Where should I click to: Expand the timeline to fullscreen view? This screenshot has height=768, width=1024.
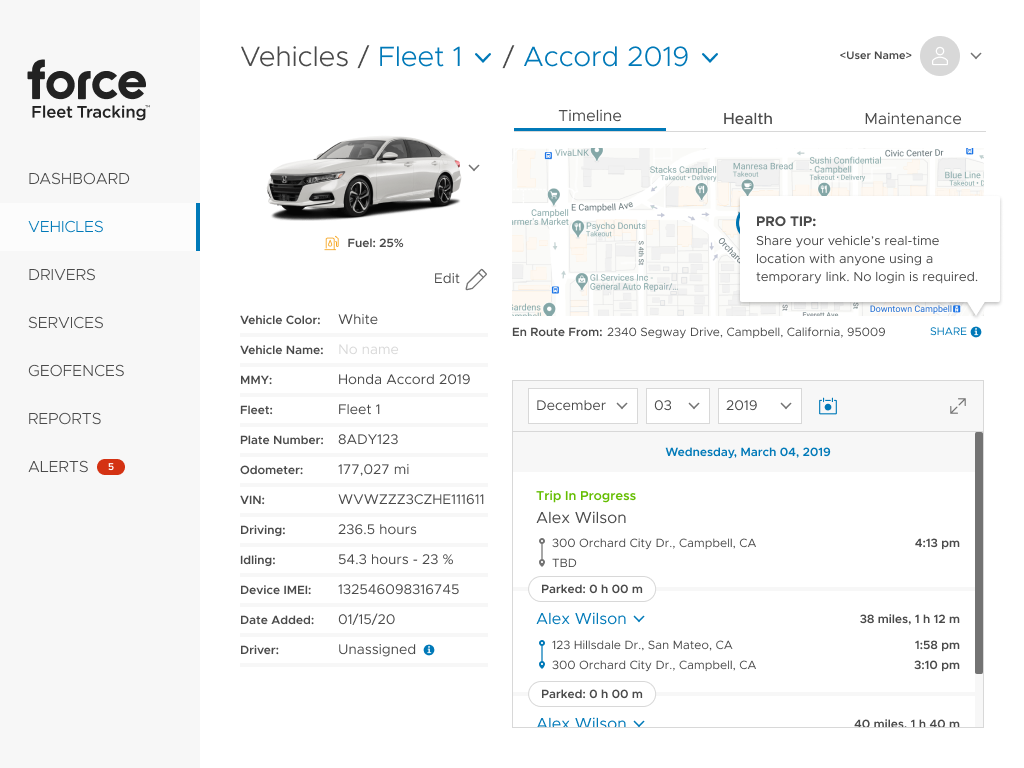(x=957, y=405)
